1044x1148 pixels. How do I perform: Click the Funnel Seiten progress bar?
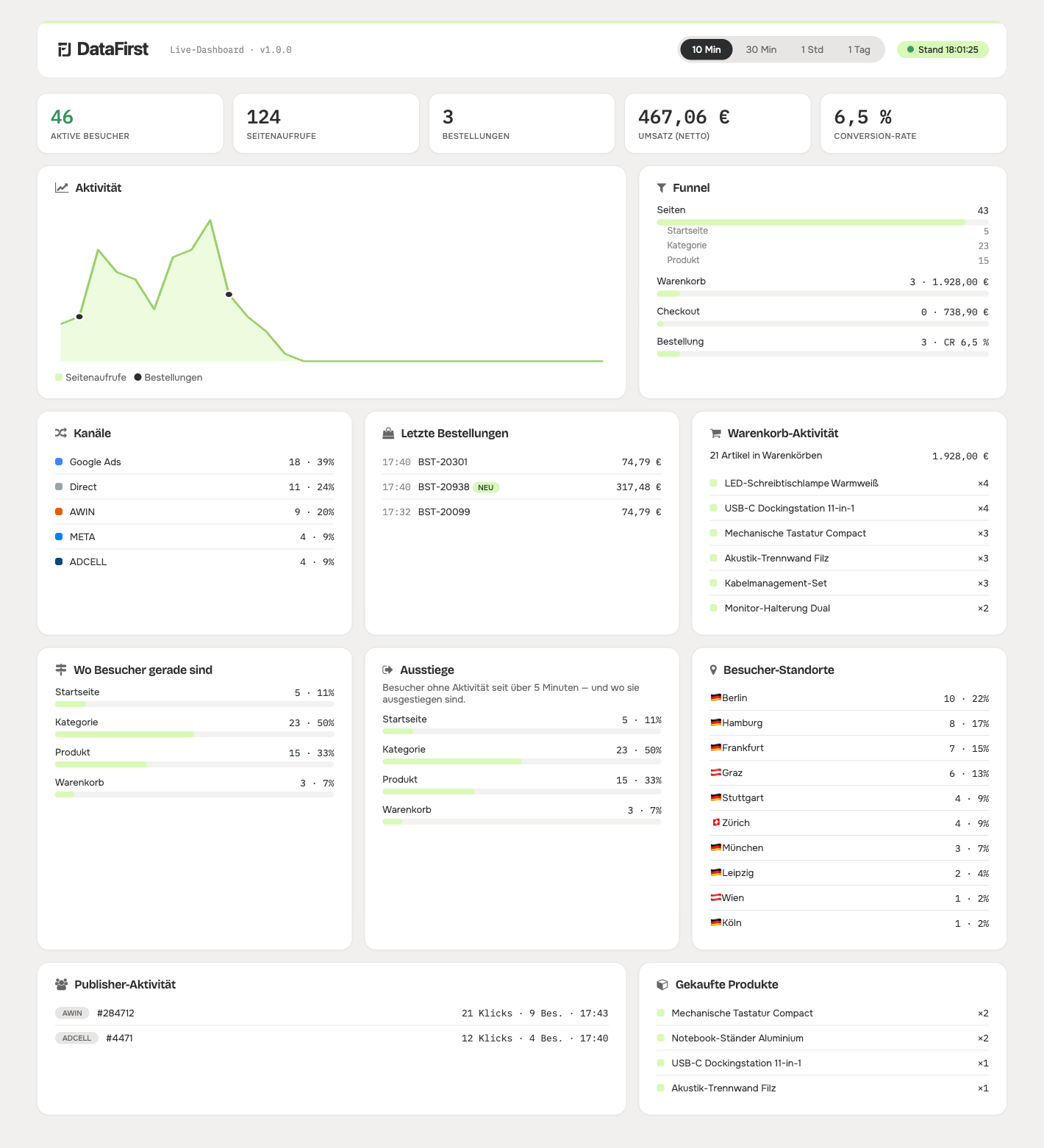(x=823, y=222)
